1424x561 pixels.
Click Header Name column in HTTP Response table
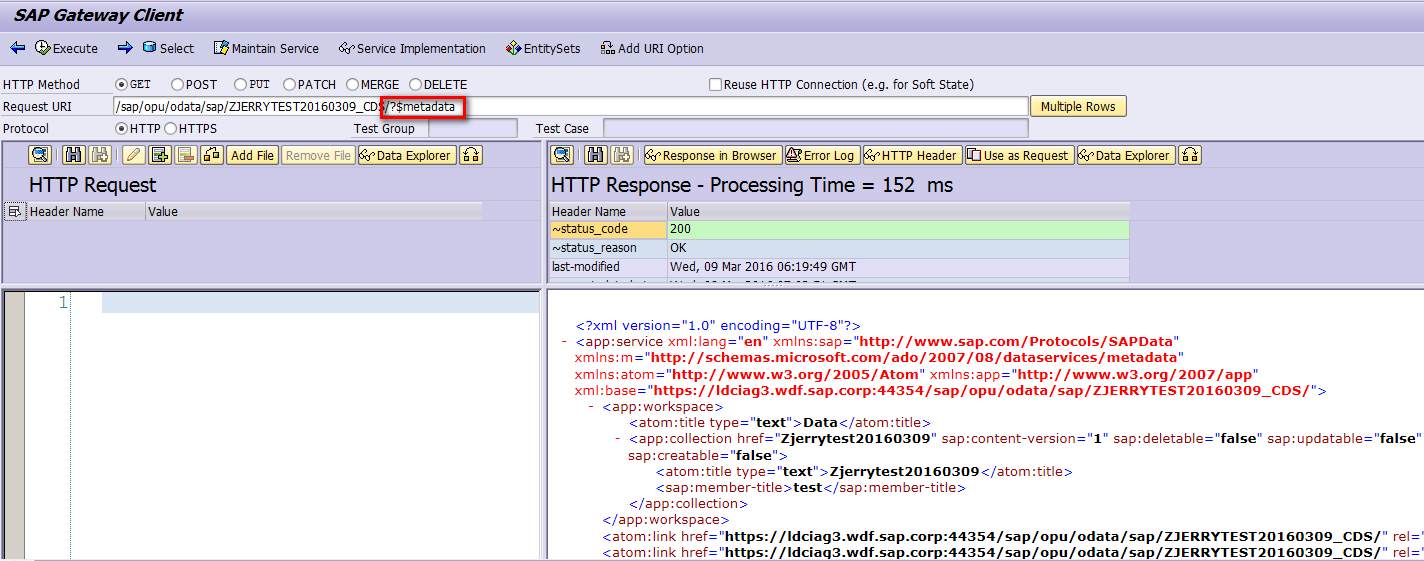pyautogui.click(x=608, y=211)
